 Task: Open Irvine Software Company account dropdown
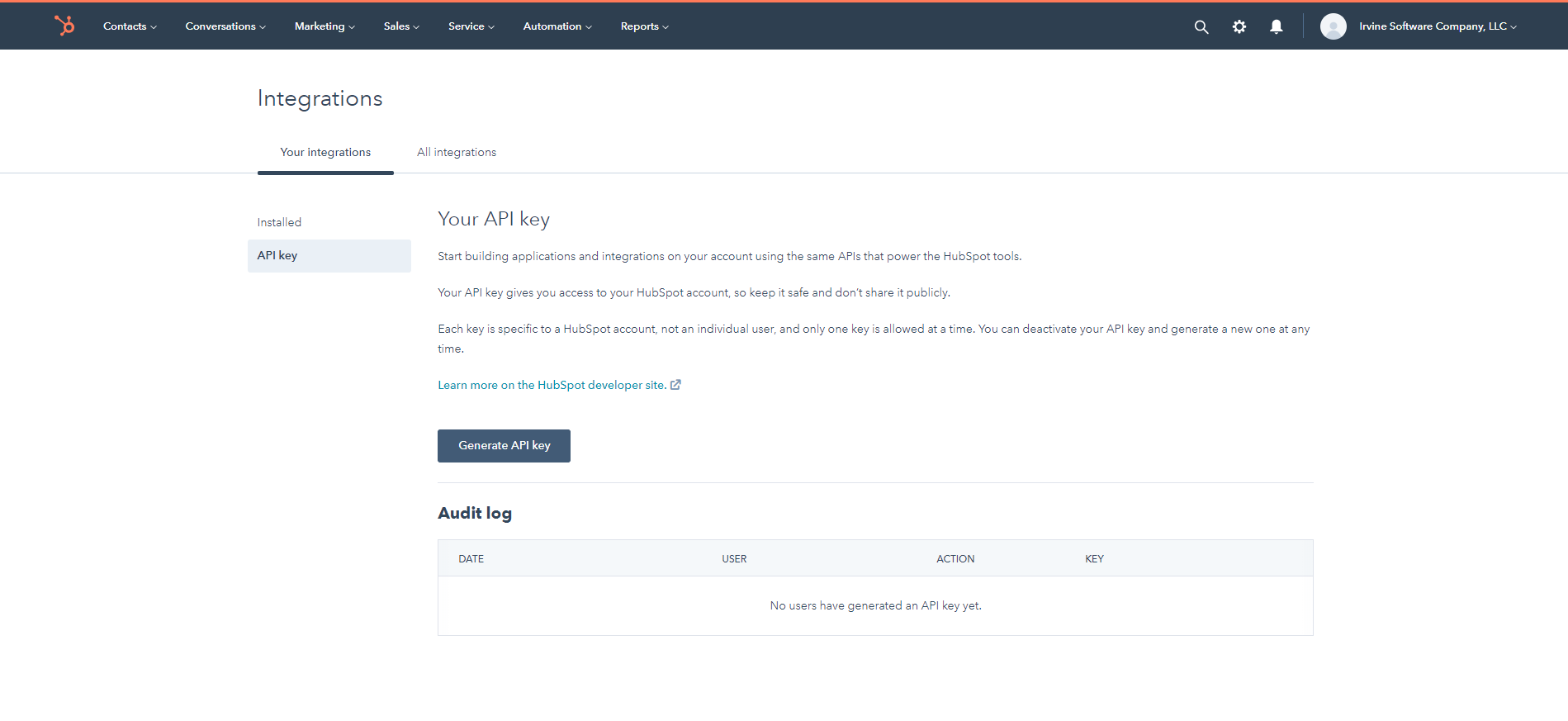pos(1438,26)
